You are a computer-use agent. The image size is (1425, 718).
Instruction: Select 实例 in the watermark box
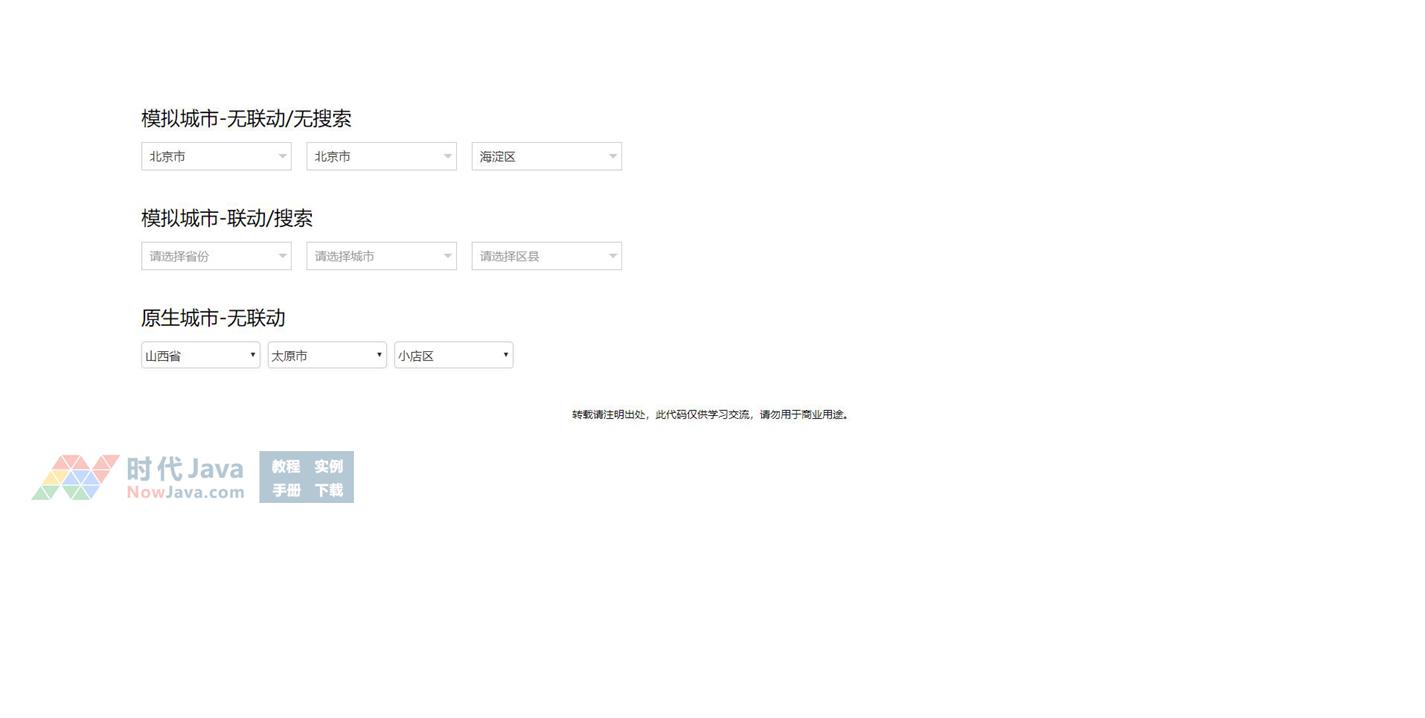[x=328, y=466]
